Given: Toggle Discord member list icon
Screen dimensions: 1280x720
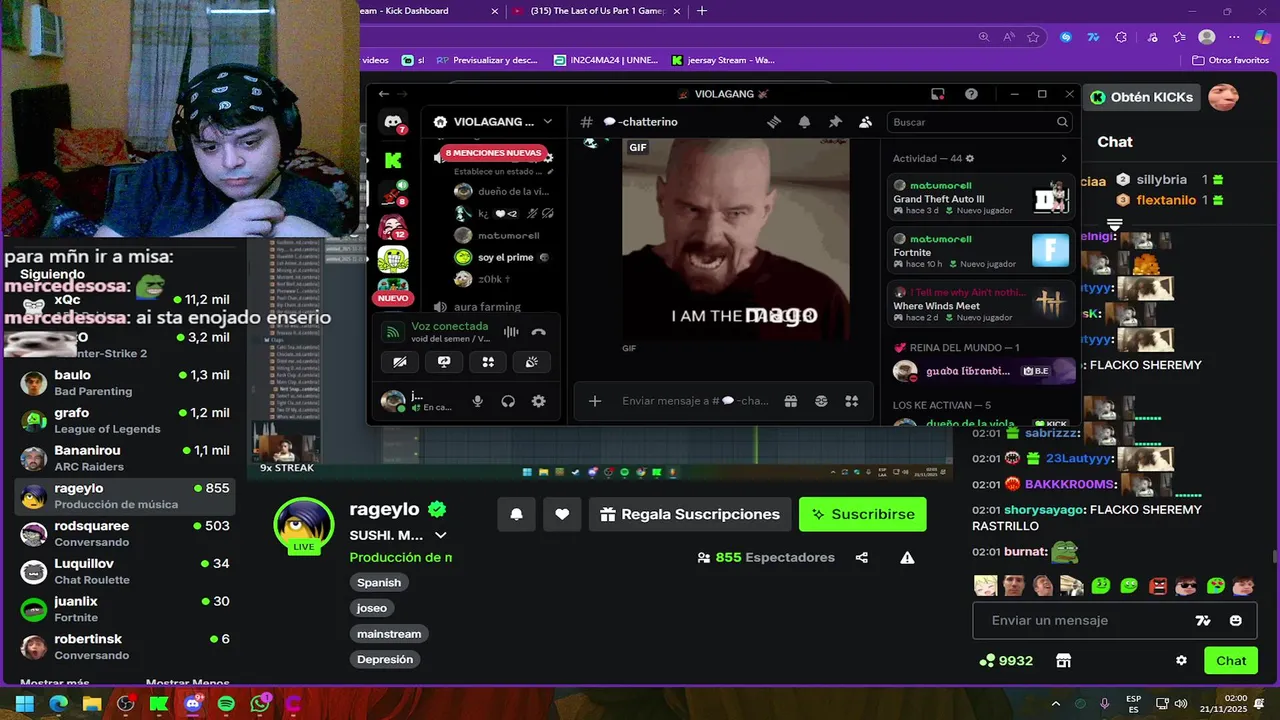Looking at the screenshot, I should 866,122.
